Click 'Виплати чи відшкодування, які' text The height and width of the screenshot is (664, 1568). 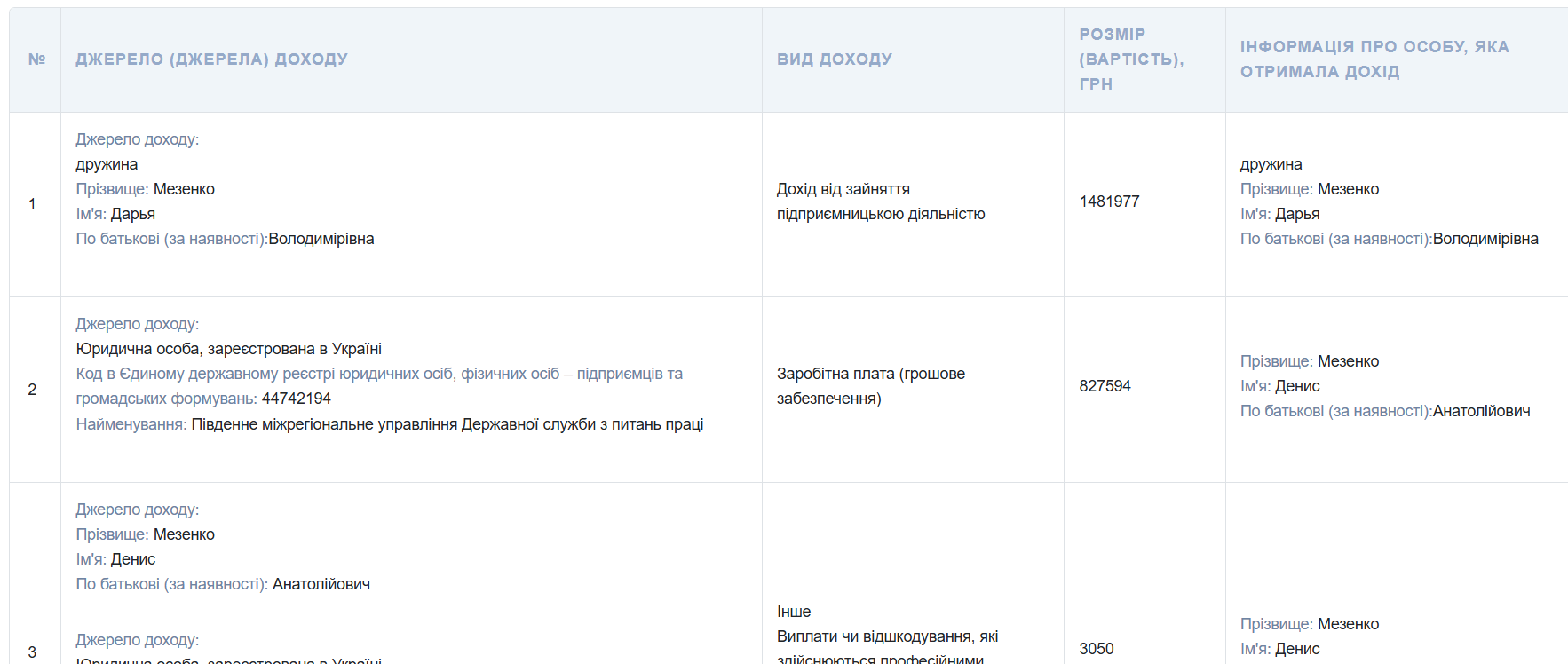click(x=887, y=636)
